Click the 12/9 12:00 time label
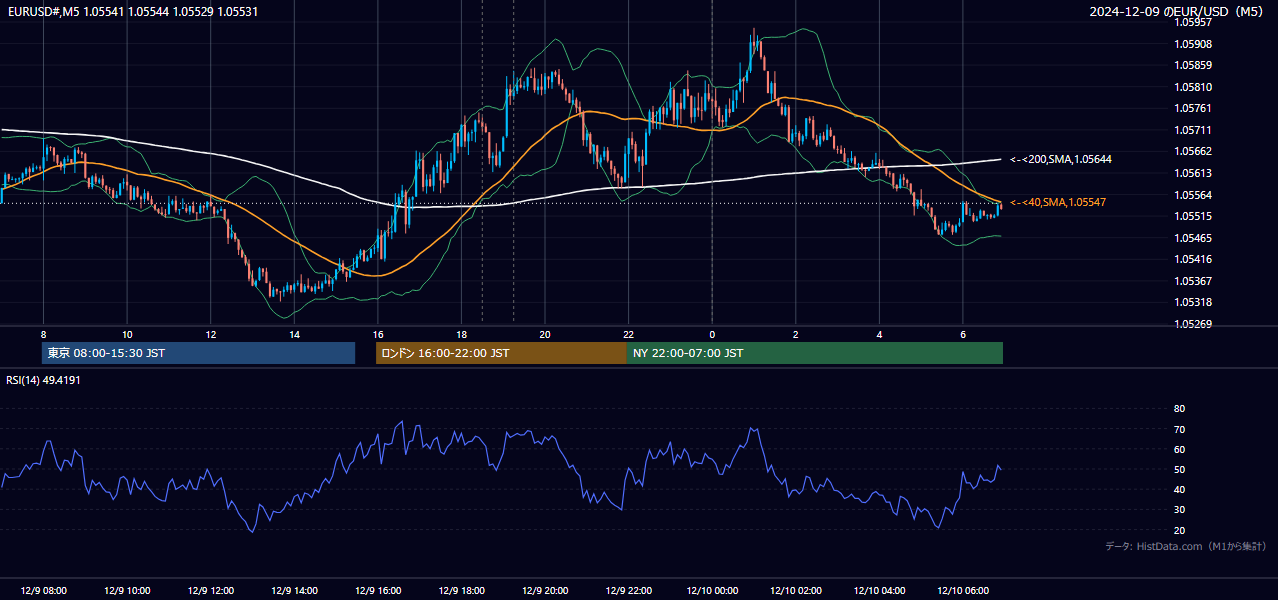 click(210, 591)
